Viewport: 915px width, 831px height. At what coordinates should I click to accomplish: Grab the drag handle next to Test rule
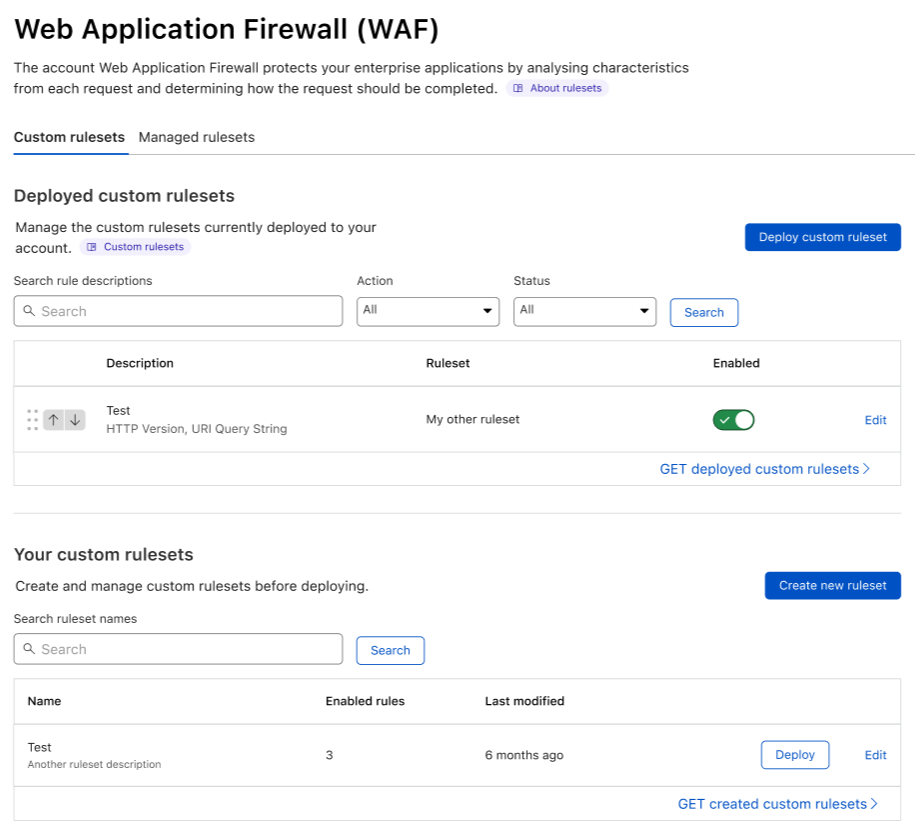[x=32, y=420]
